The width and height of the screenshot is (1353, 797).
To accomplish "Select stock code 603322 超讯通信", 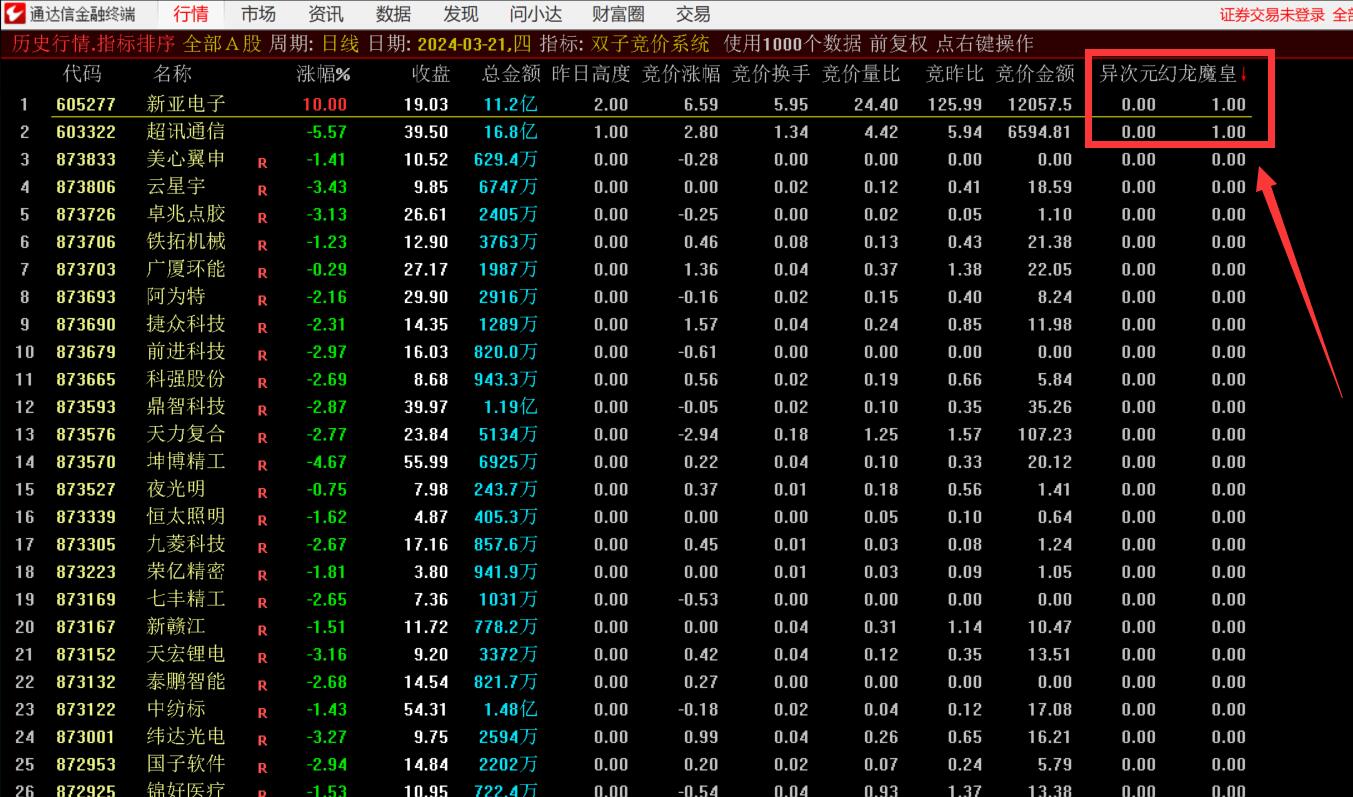I will [x=86, y=132].
